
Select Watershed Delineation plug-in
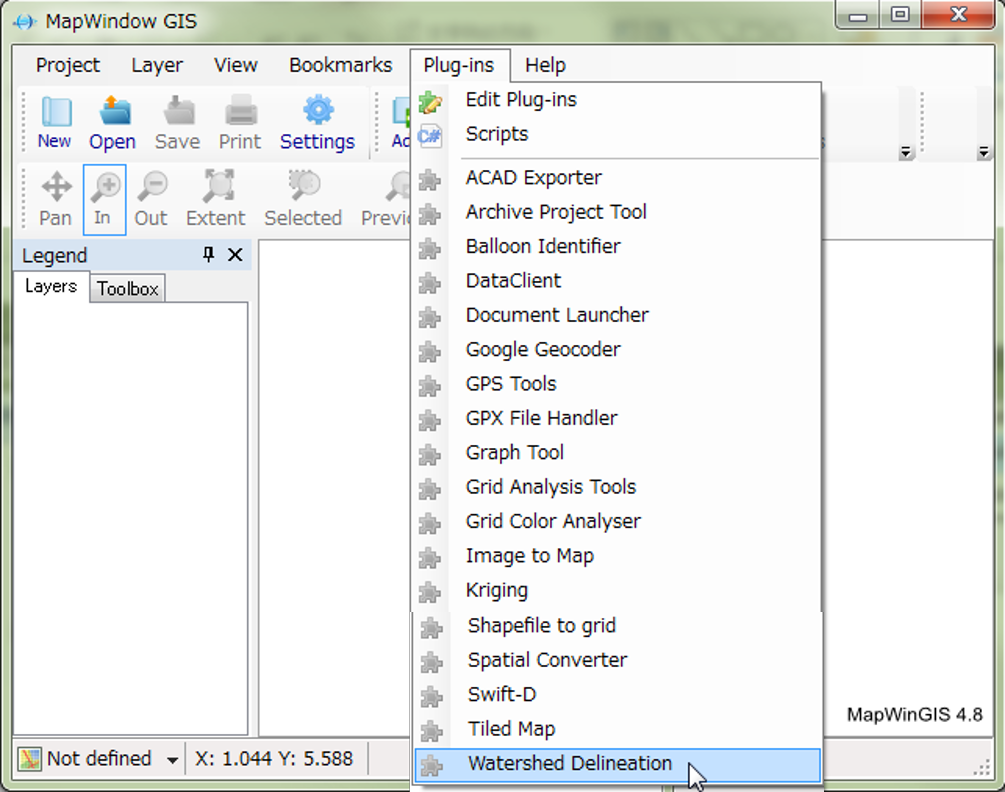617,765
